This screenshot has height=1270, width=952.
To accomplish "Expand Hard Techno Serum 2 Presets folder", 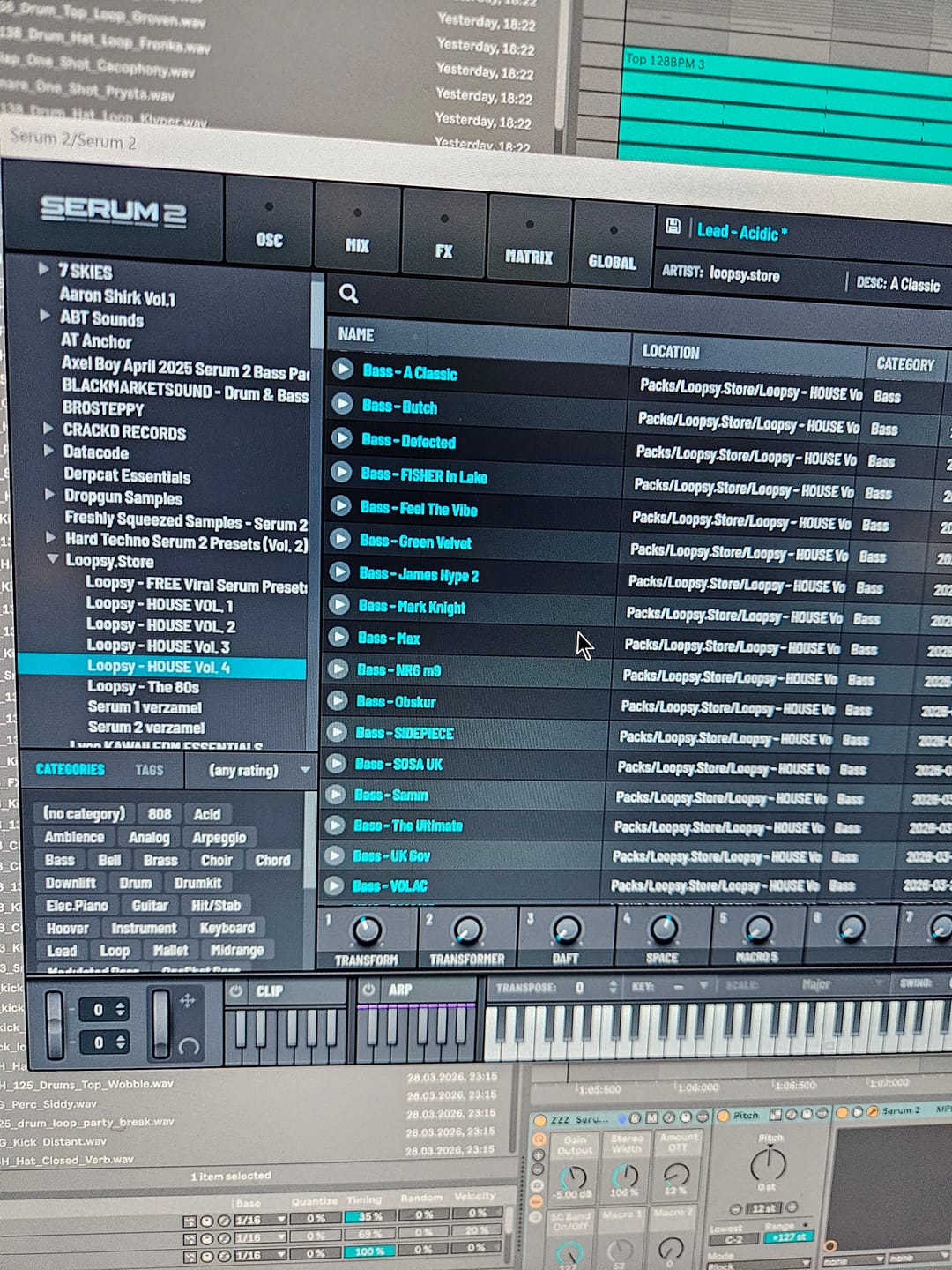I will click(50, 536).
